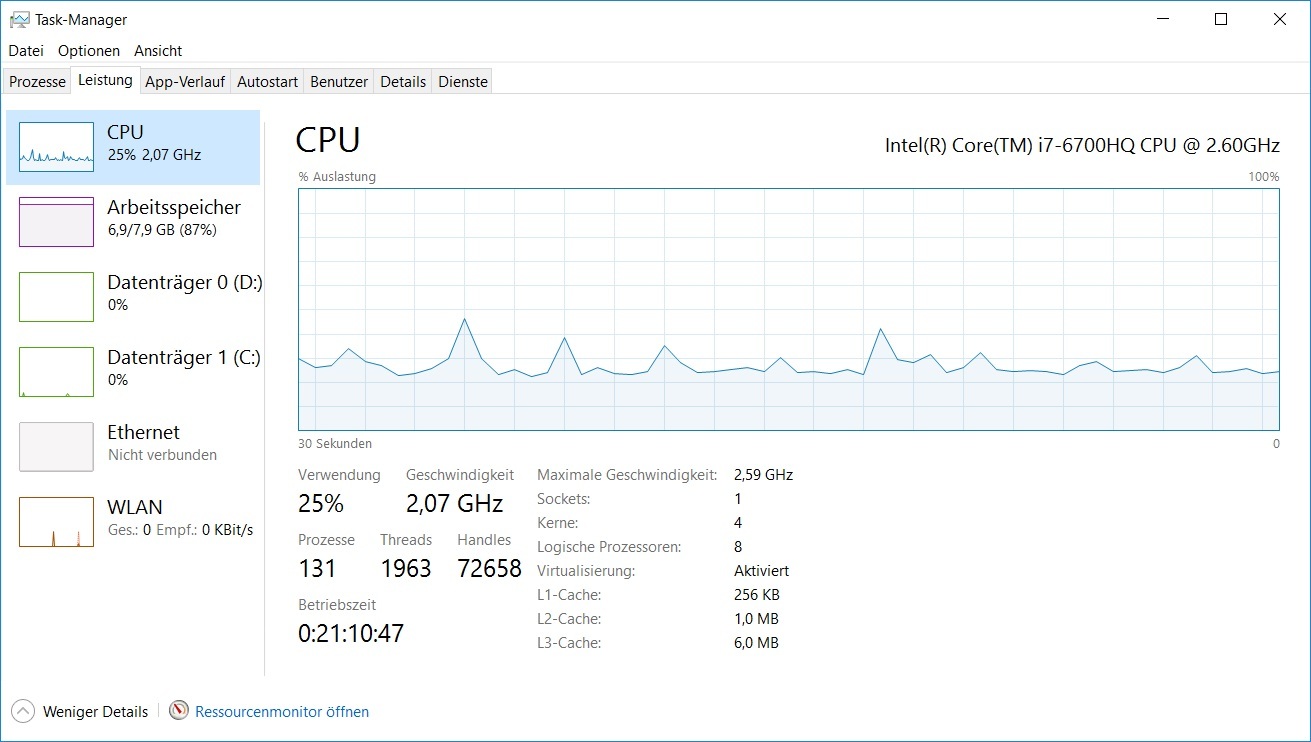Select the Datenträger 1 (C:) graph icon
1311x742 pixels.
(56, 372)
